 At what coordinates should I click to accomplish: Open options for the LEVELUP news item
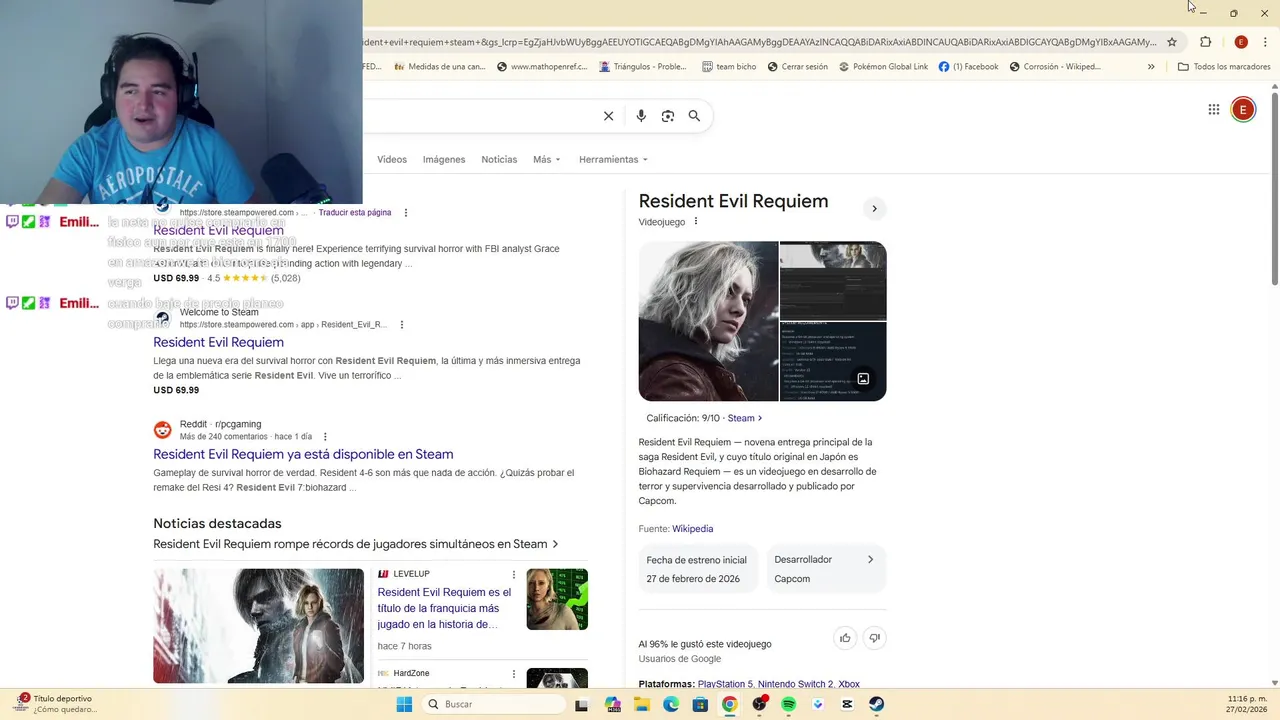pos(514,574)
